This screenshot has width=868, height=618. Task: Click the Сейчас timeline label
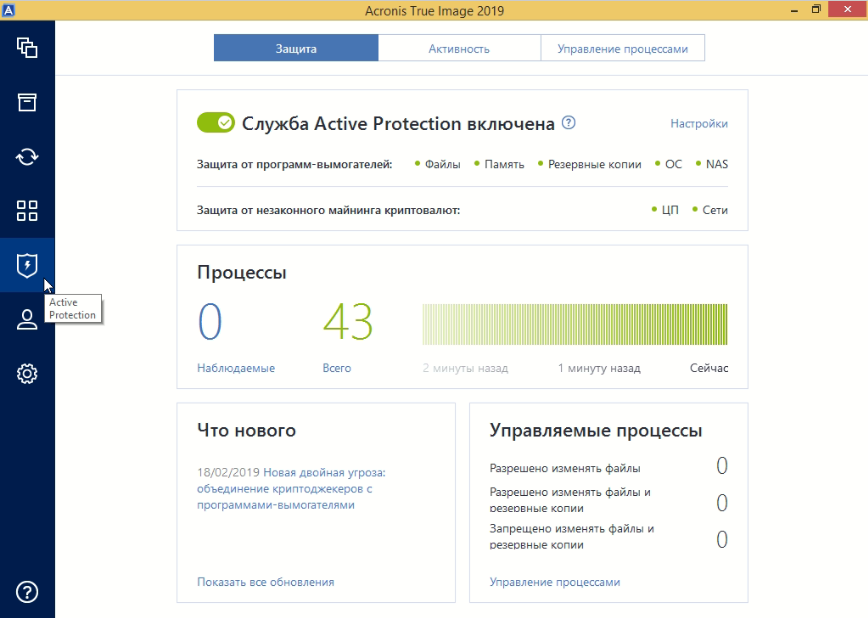pos(709,368)
